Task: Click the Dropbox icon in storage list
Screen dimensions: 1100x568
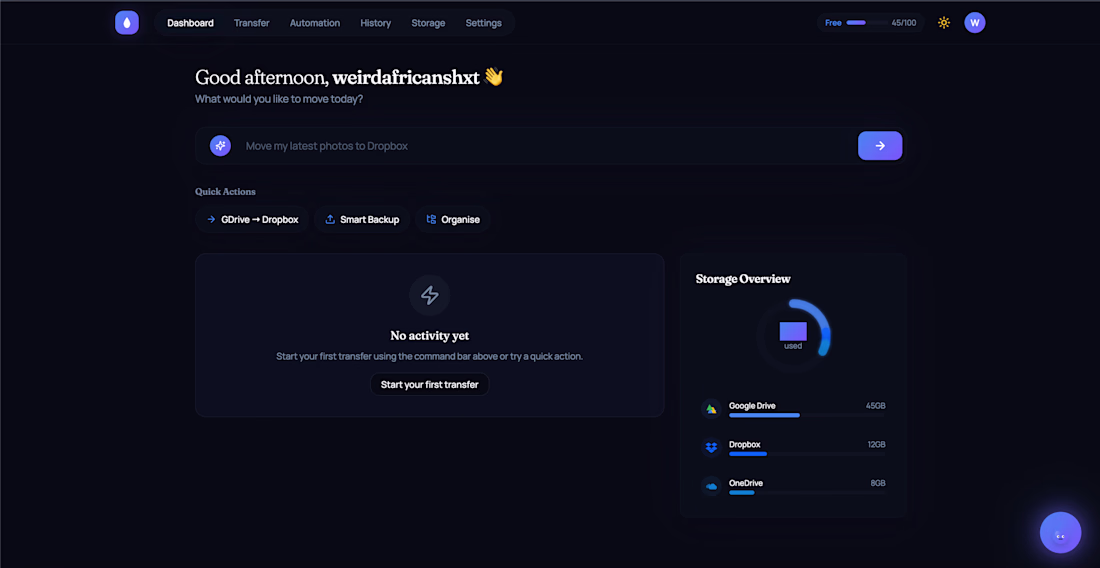Action: tap(711, 447)
